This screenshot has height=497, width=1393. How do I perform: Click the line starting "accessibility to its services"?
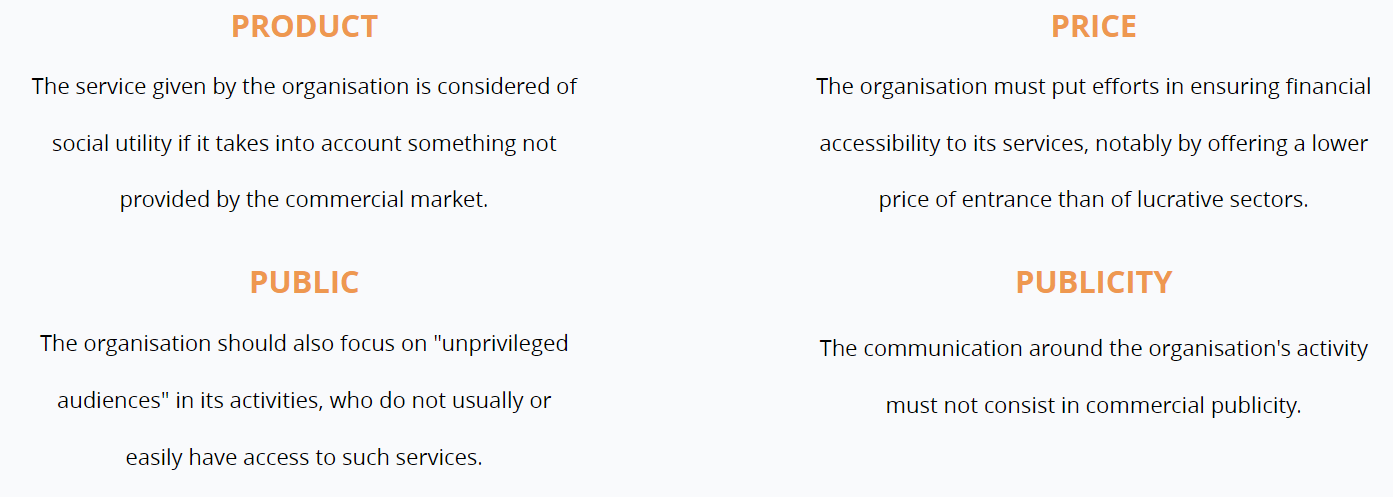[1093, 143]
